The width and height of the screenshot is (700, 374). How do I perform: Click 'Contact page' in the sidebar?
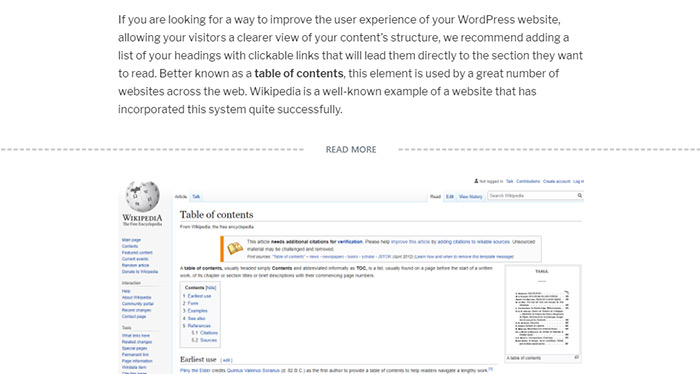click(x=134, y=316)
